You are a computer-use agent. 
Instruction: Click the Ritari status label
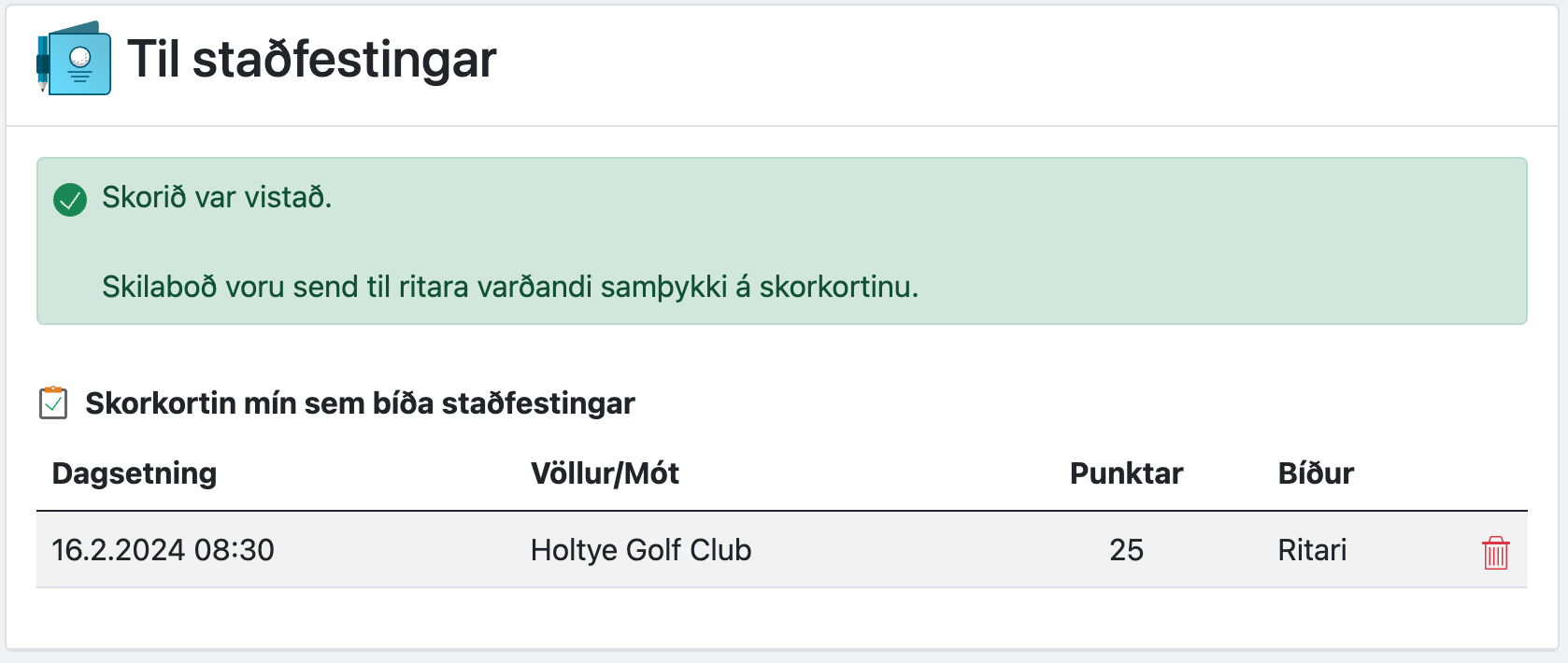coord(1313,551)
